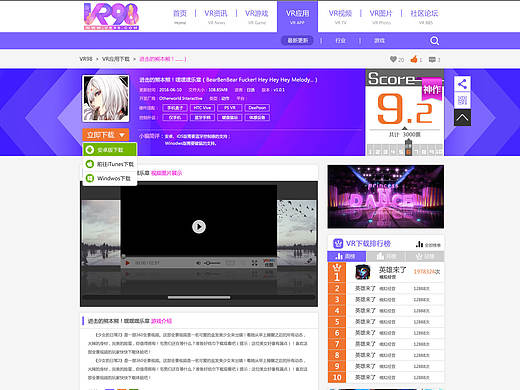Open rank 1 entry 英雄来了
The height and width of the screenshot is (390, 520).
point(392,269)
